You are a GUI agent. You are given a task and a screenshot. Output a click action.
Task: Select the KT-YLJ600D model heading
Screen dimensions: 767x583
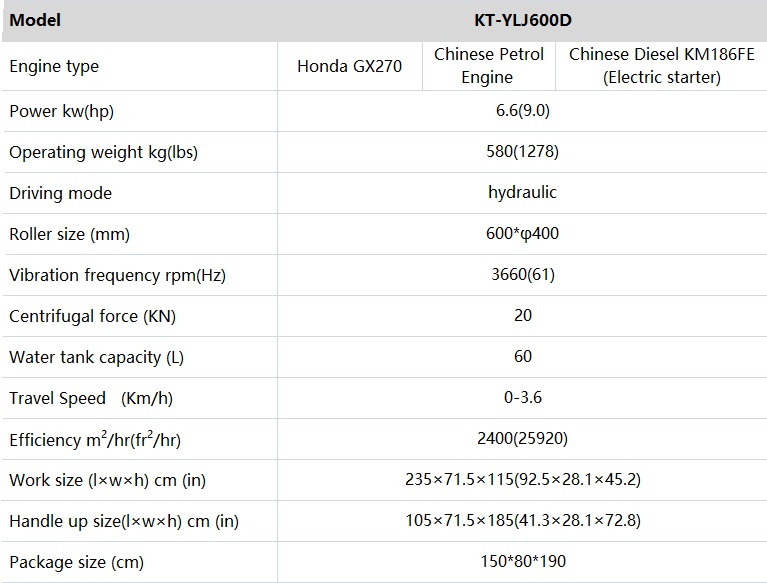pyautogui.click(x=522, y=21)
